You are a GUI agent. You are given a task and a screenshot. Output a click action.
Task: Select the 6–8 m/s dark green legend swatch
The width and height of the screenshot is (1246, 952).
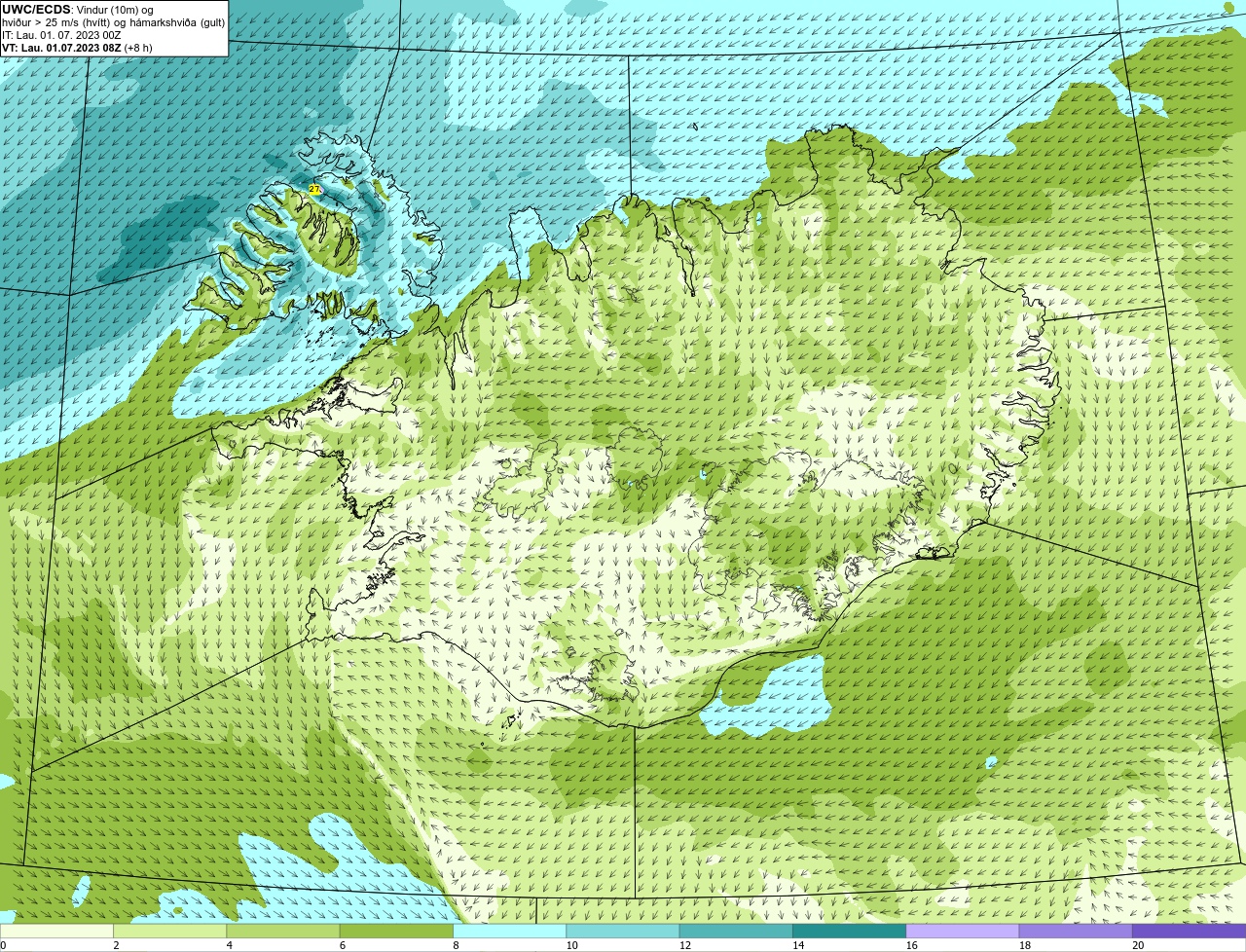tap(397, 932)
